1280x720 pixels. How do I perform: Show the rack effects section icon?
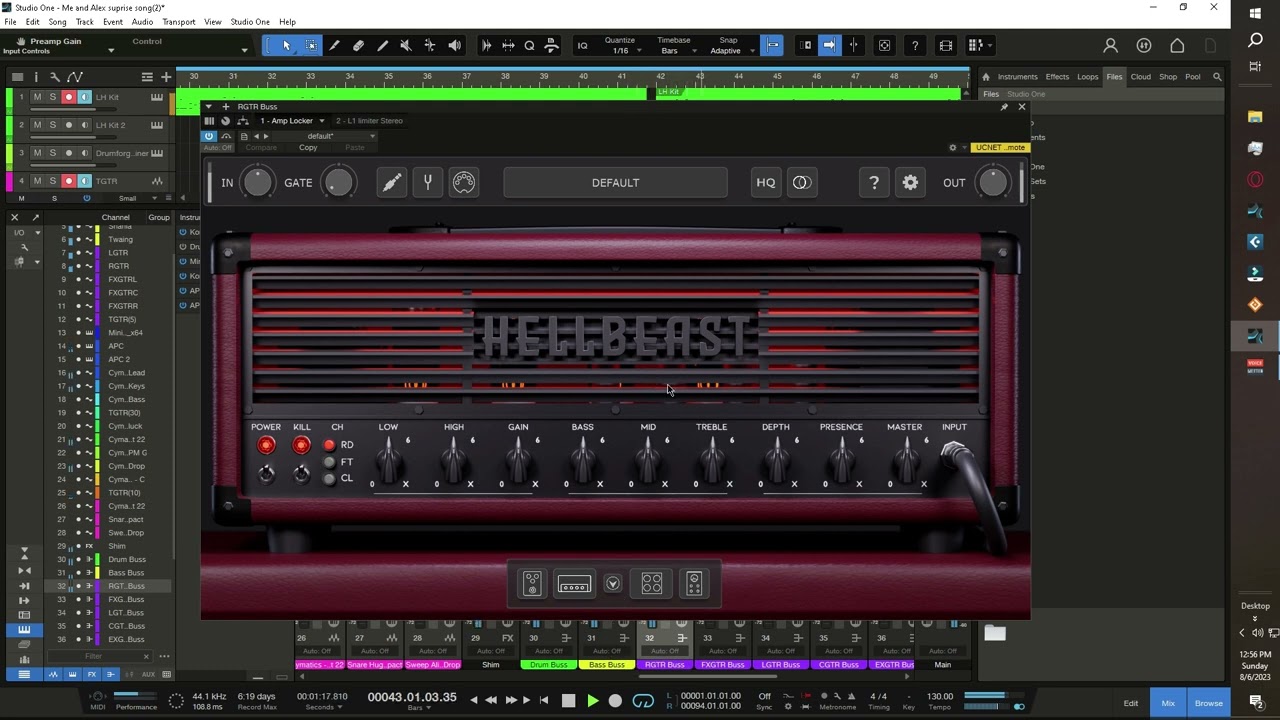click(x=694, y=583)
